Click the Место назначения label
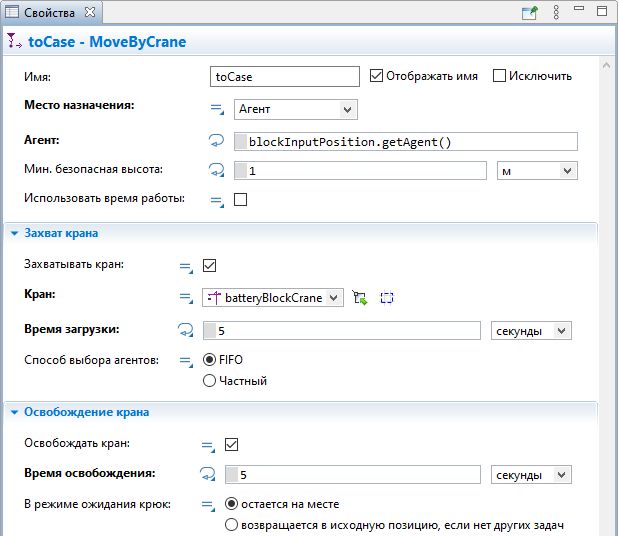The image size is (618, 536). point(79,105)
